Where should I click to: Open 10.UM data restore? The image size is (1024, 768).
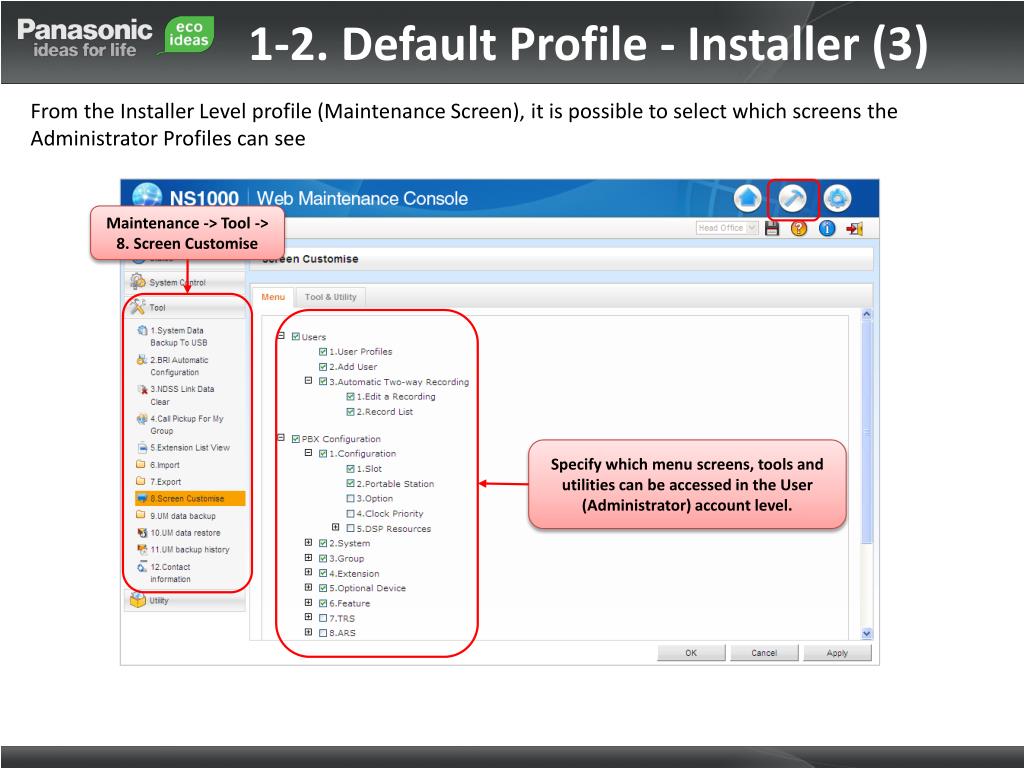179,533
